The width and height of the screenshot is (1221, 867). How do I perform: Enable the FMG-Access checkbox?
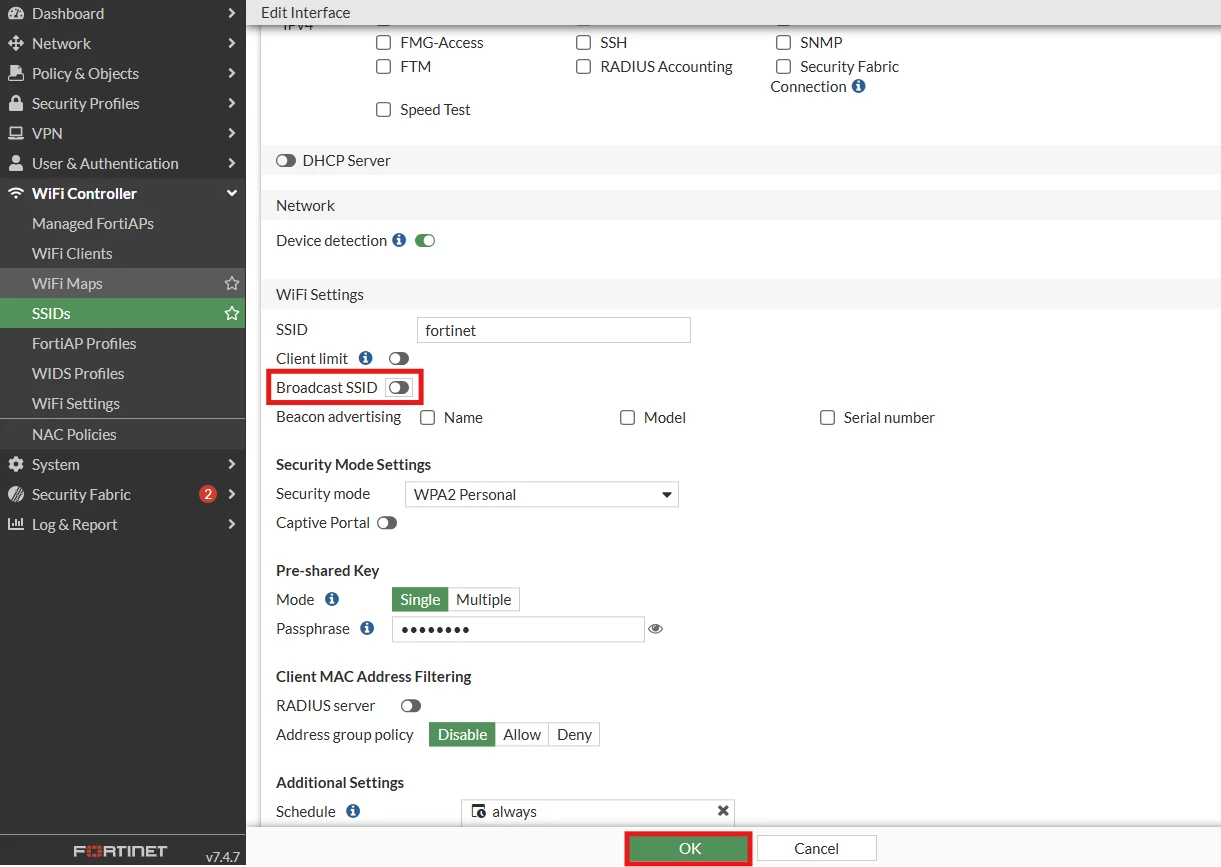tap(383, 43)
